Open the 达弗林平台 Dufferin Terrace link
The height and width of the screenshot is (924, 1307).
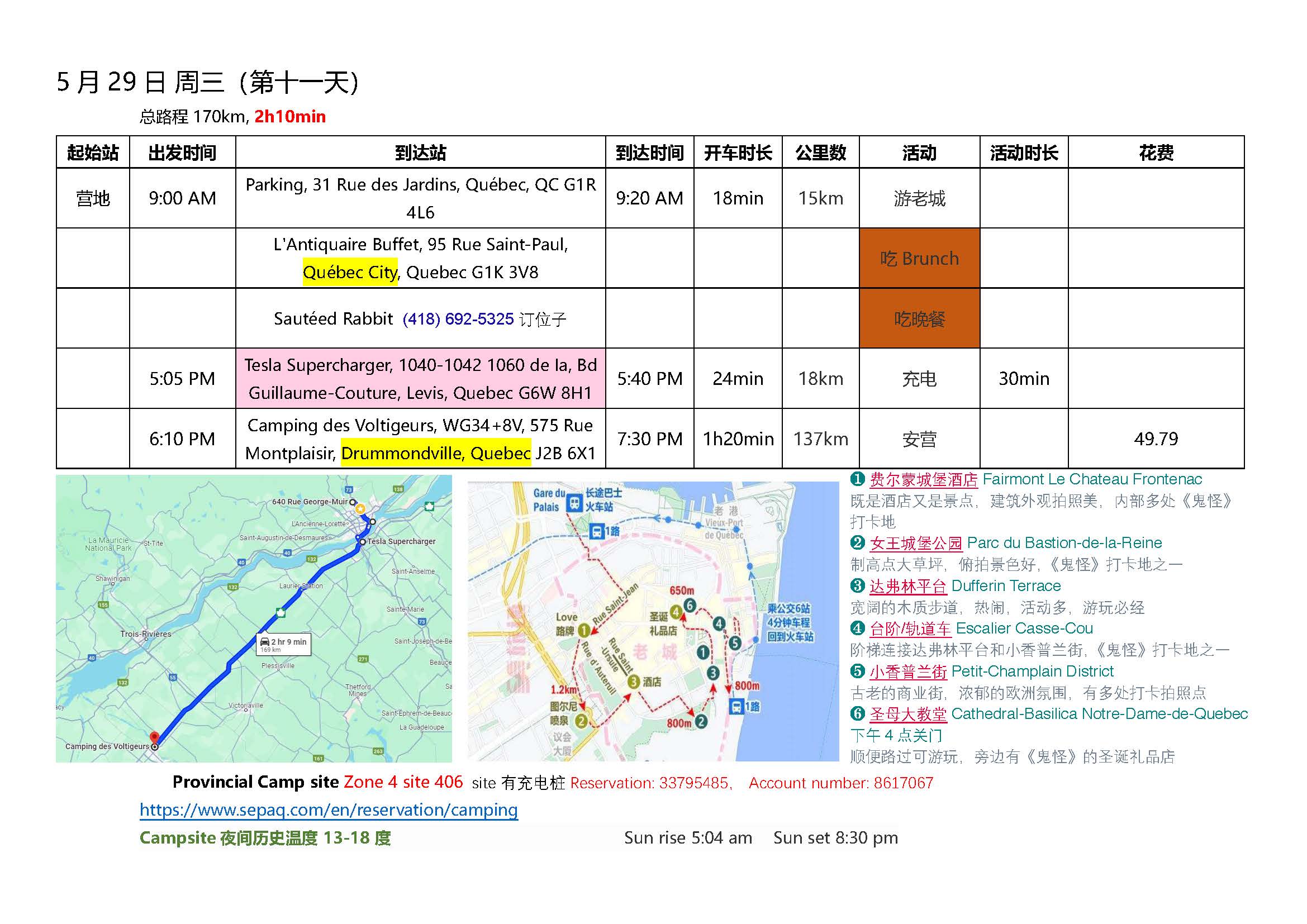tap(907, 586)
